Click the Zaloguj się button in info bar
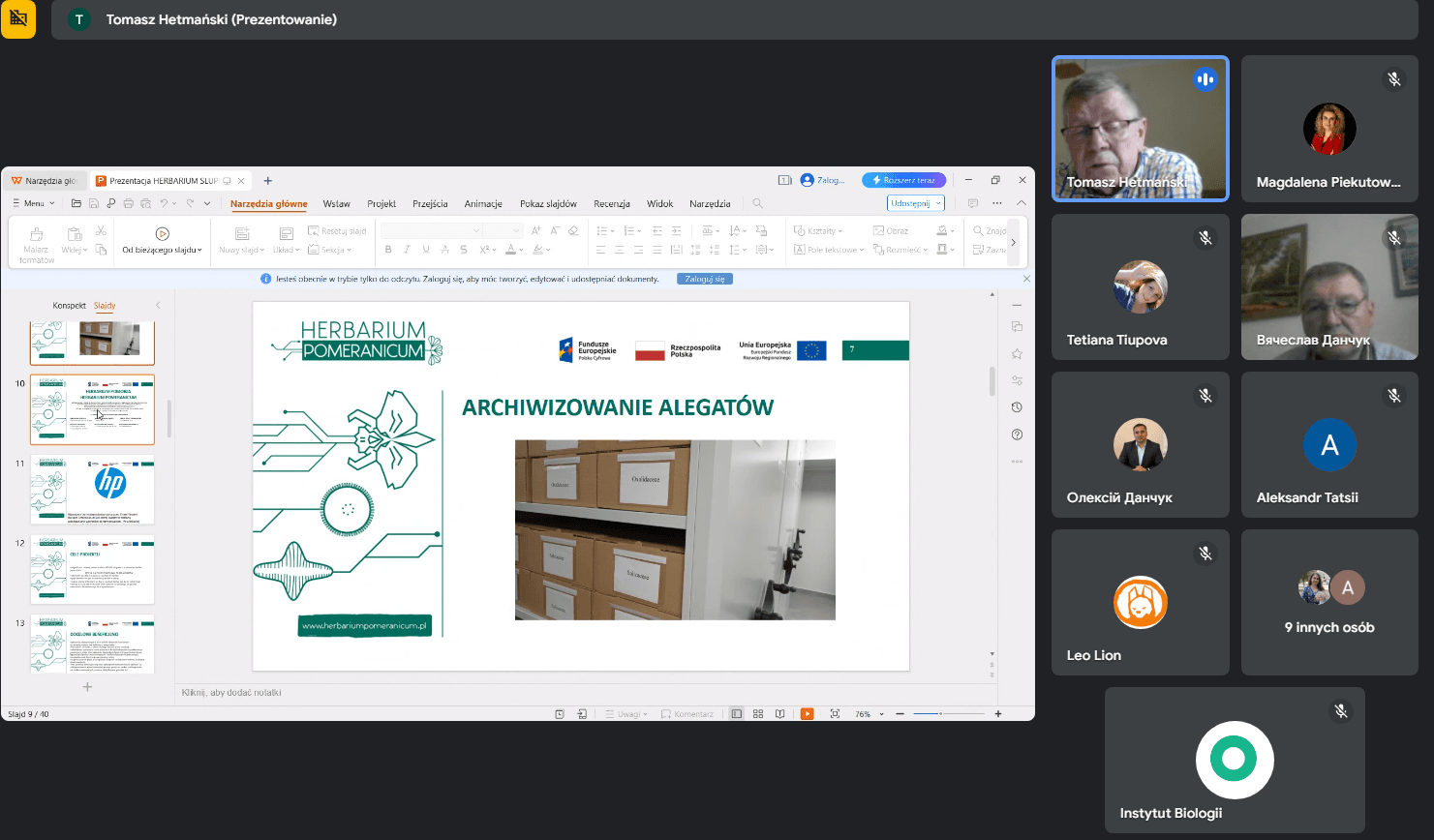The height and width of the screenshot is (840, 1434). 705,279
